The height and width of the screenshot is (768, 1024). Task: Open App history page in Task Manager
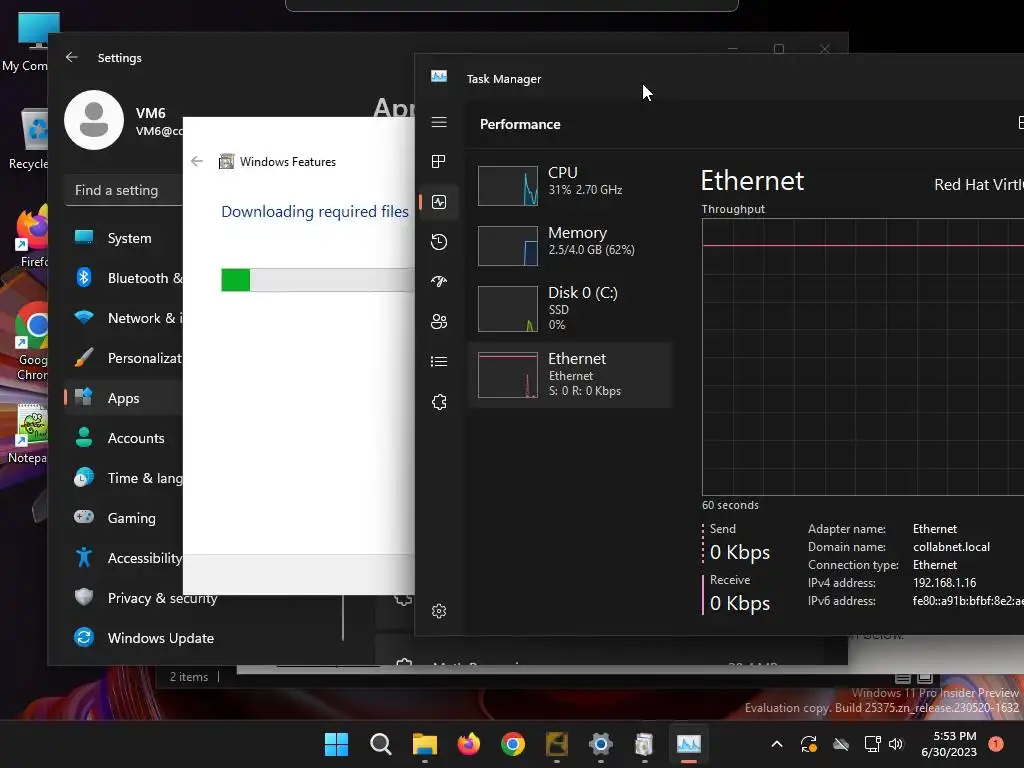point(439,242)
